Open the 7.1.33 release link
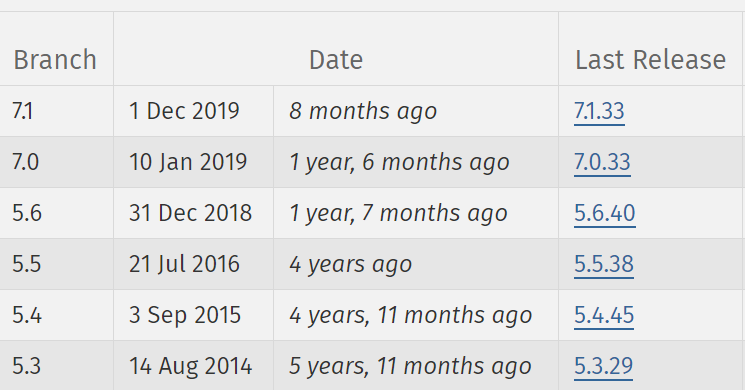This screenshot has width=745, height=390. 599,111
